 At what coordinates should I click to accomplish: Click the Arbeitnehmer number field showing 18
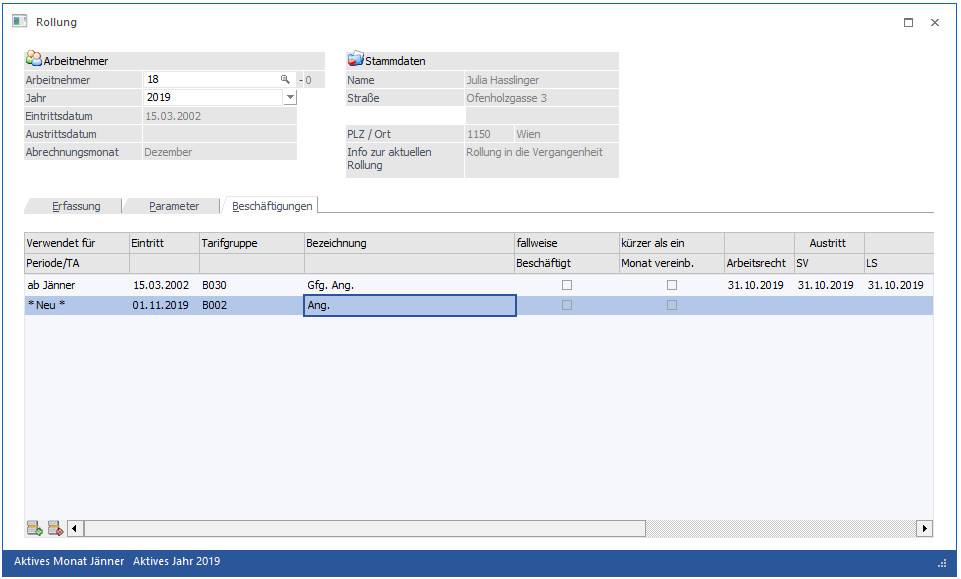pos(212,79)
